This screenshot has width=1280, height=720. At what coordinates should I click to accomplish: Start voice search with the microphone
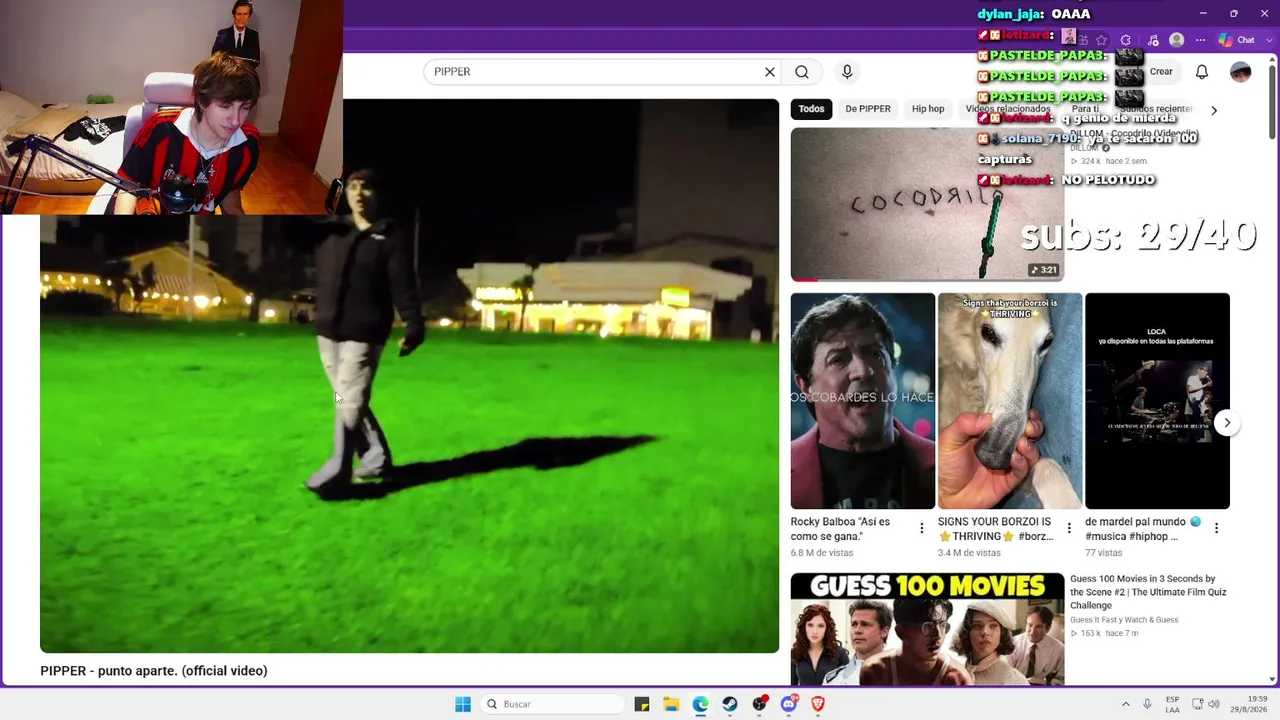(x=847, y=72)
